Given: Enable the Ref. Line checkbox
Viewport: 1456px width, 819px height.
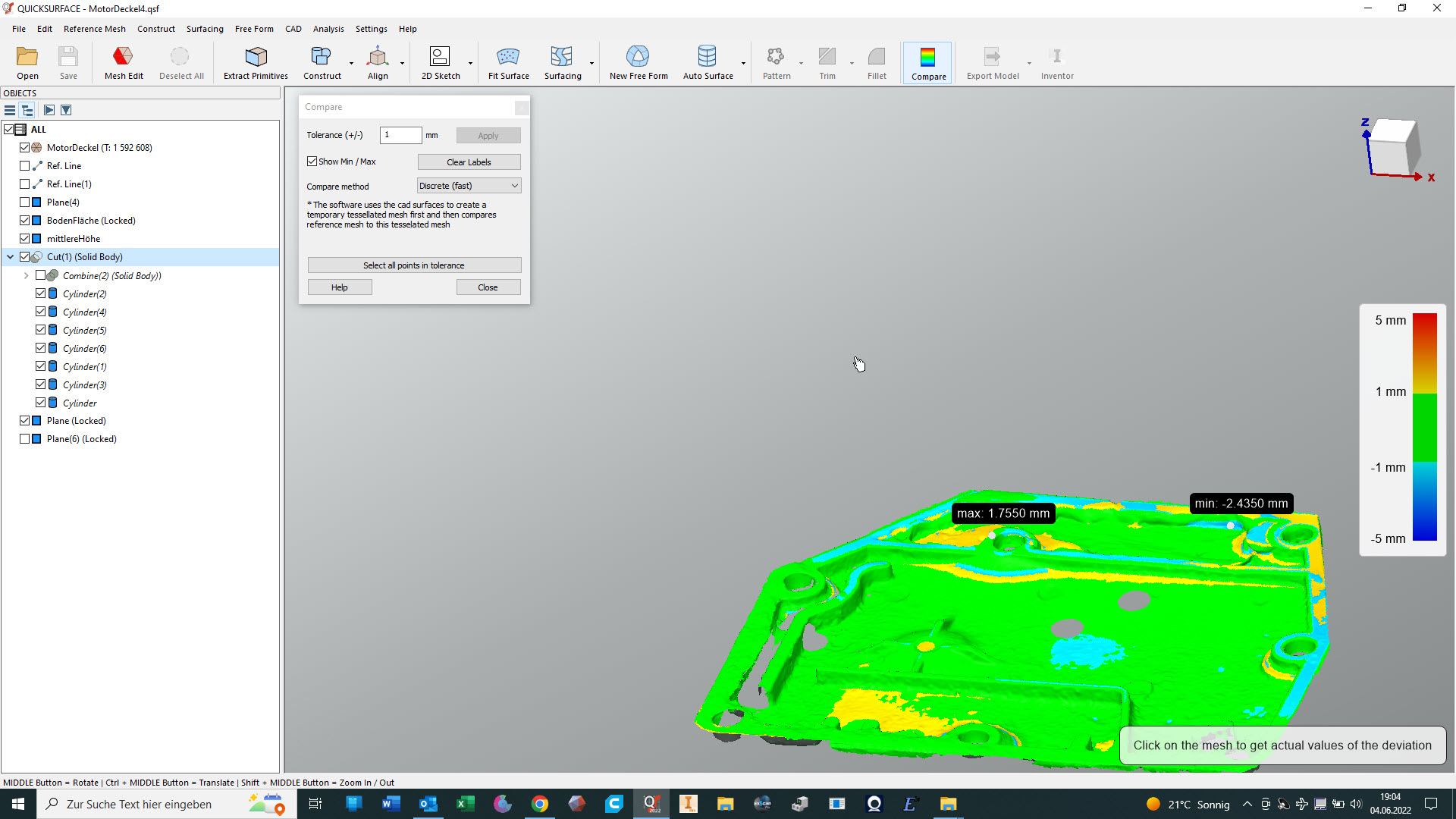Looking at the screenshot, I should click(x=25, y=166).
